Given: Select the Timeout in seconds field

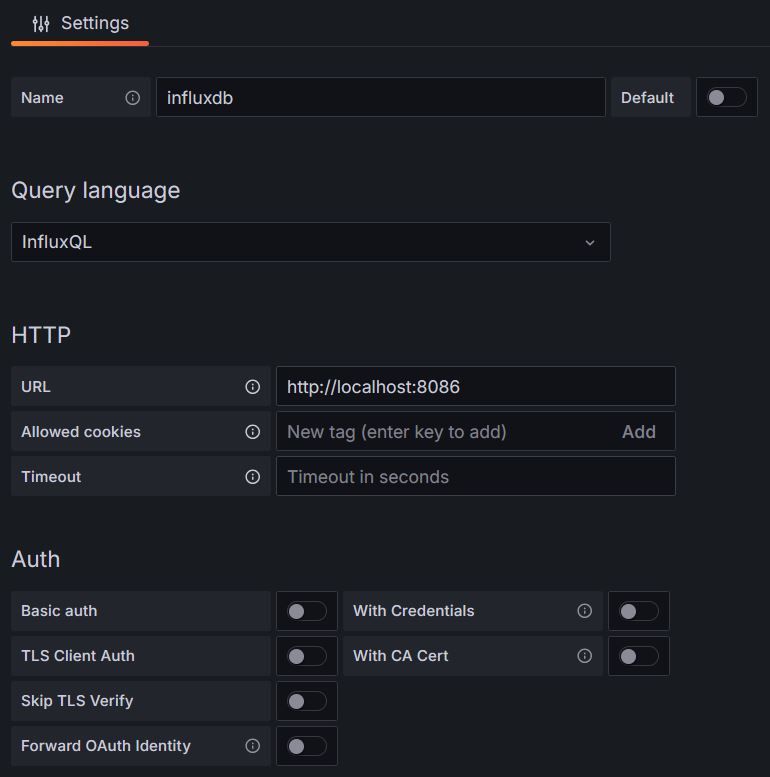Looking at the screenshot, I should coord(475,477).
